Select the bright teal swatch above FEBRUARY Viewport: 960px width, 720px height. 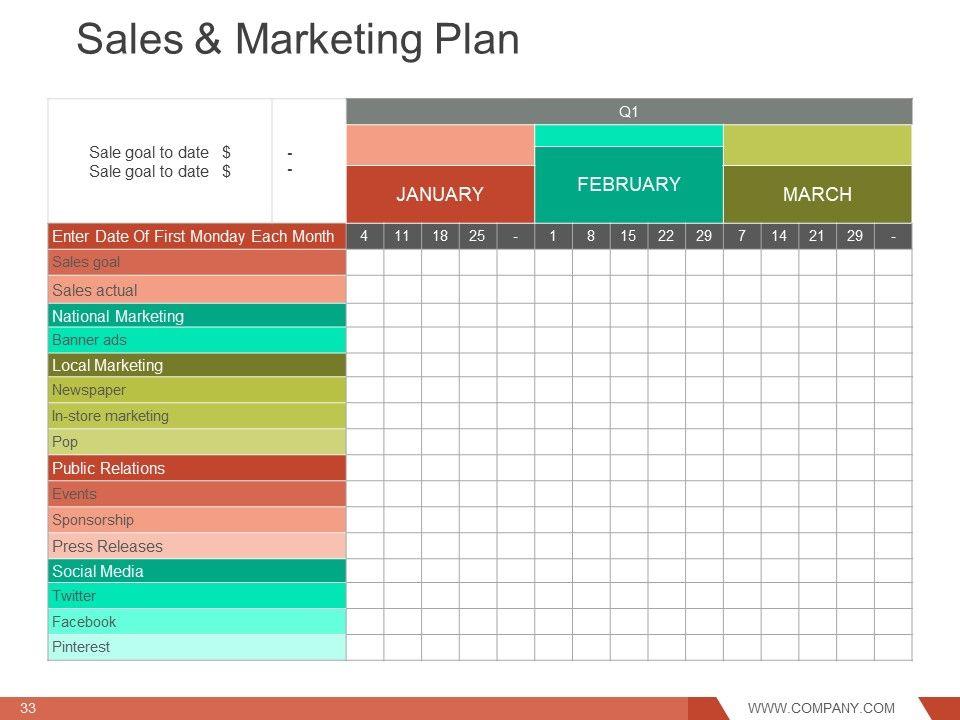click(628, 136)
